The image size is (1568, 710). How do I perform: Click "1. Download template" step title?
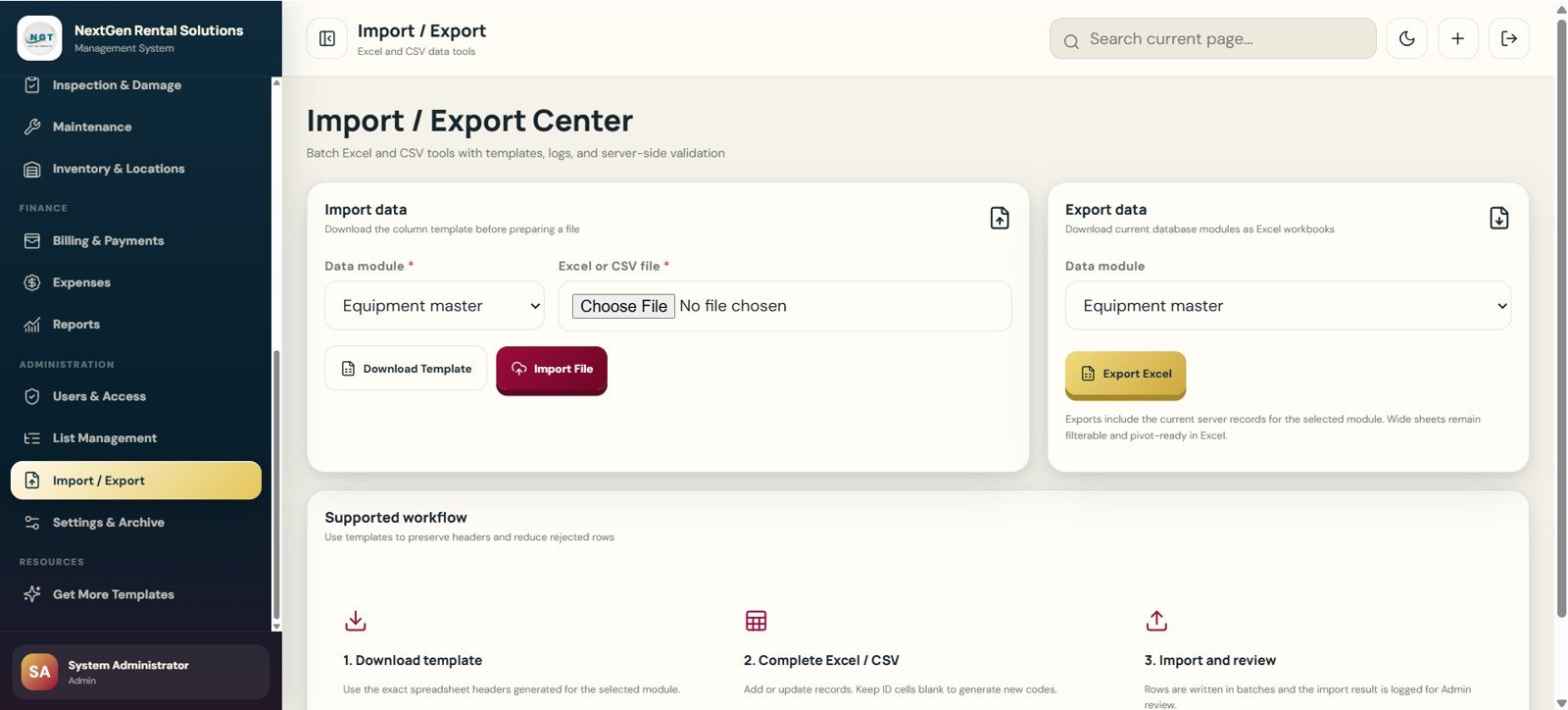coord(413,660)
